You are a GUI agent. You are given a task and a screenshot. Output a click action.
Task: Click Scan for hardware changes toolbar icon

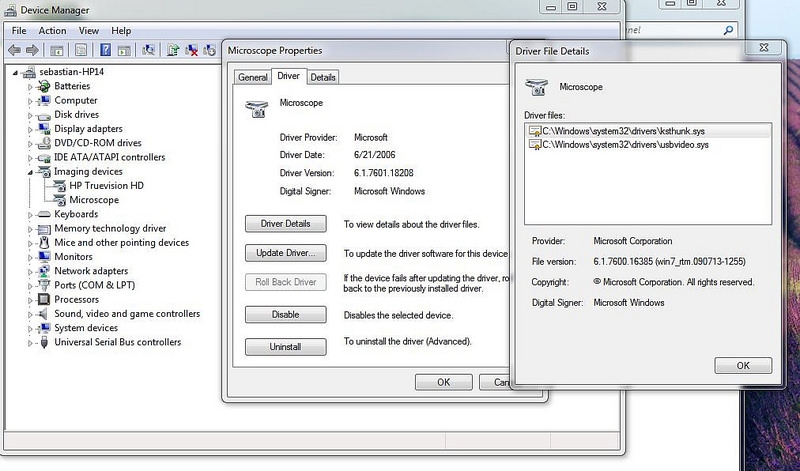pos(150,49)
